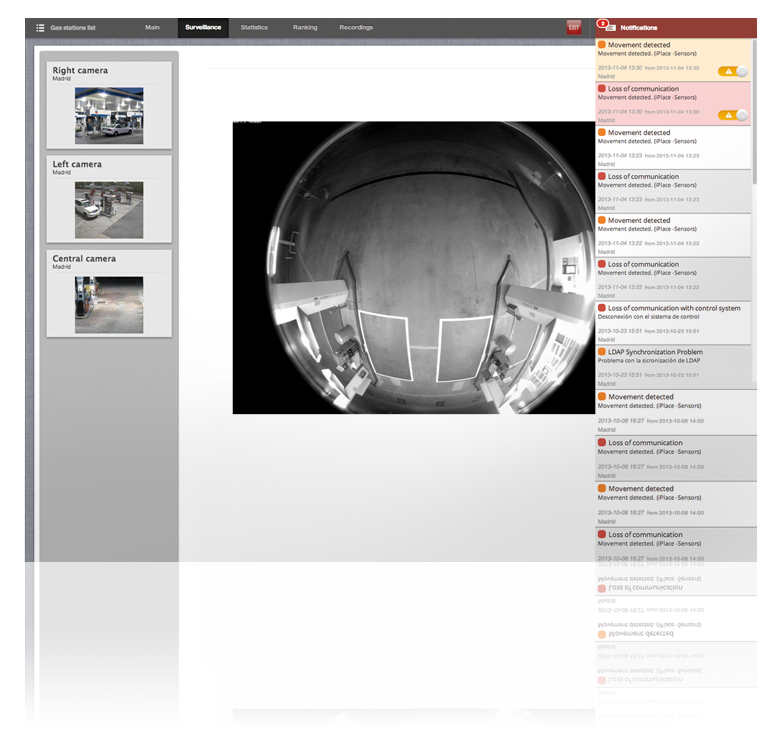
Task: Open the Recordings tab
Action: click(356, 27)
